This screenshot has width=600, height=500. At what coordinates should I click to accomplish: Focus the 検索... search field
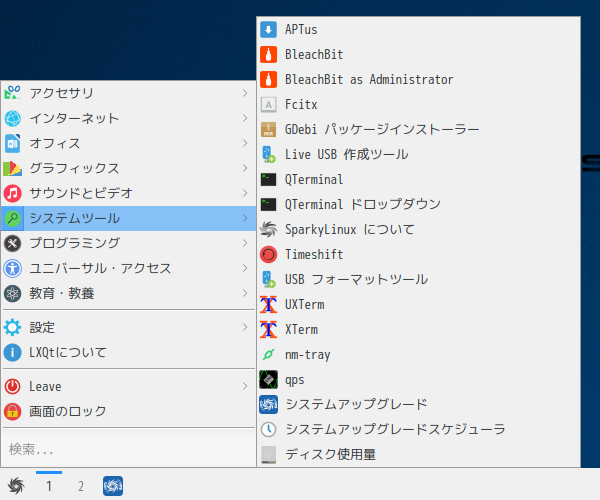[x=128, y=449]
